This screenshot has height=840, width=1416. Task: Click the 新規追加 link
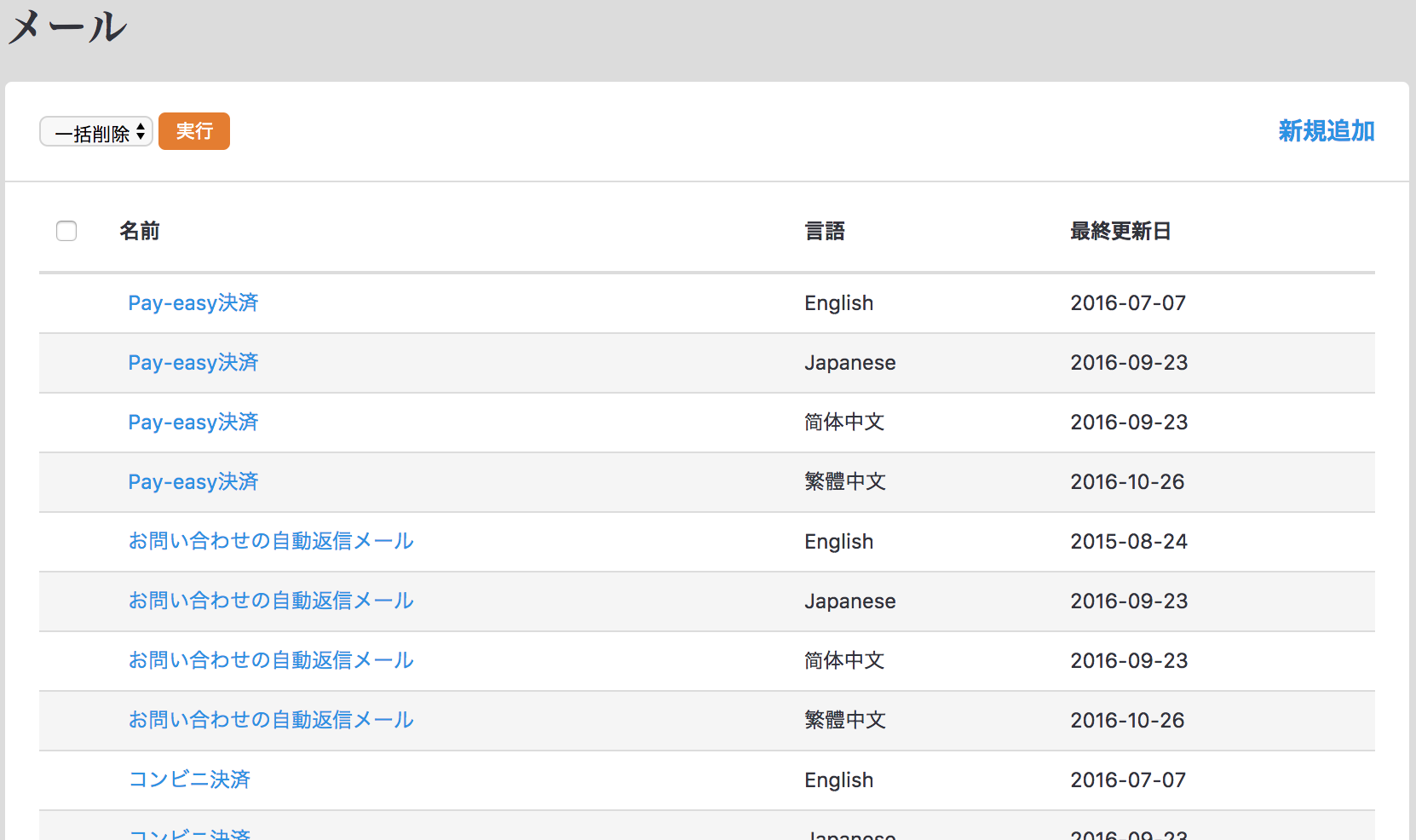tap(1326, 131)
